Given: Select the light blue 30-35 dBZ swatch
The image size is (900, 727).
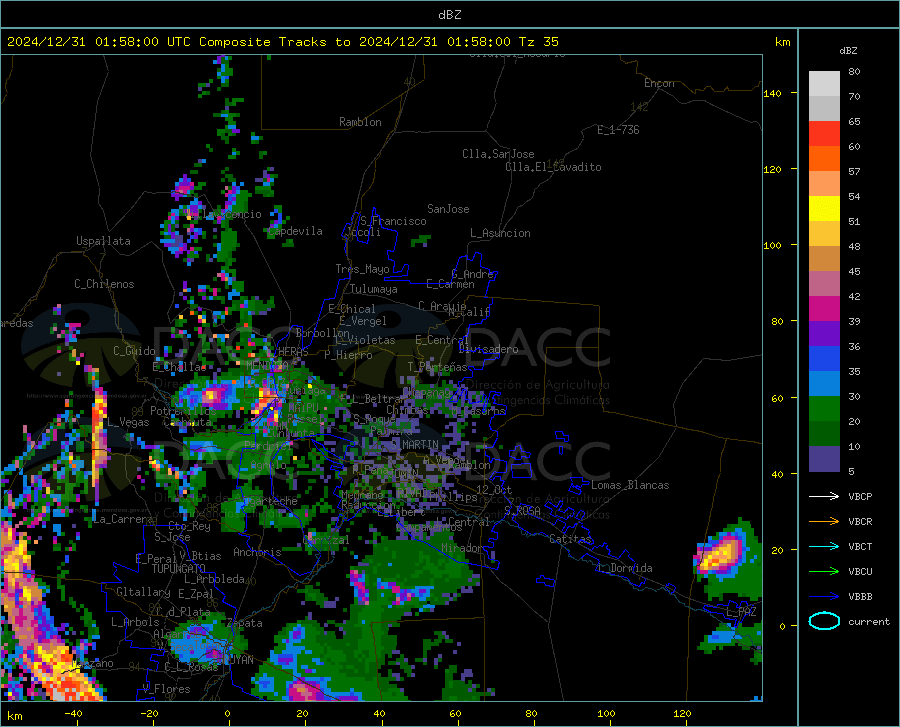Looking at the screenshot, I should (x=824, y=384).
